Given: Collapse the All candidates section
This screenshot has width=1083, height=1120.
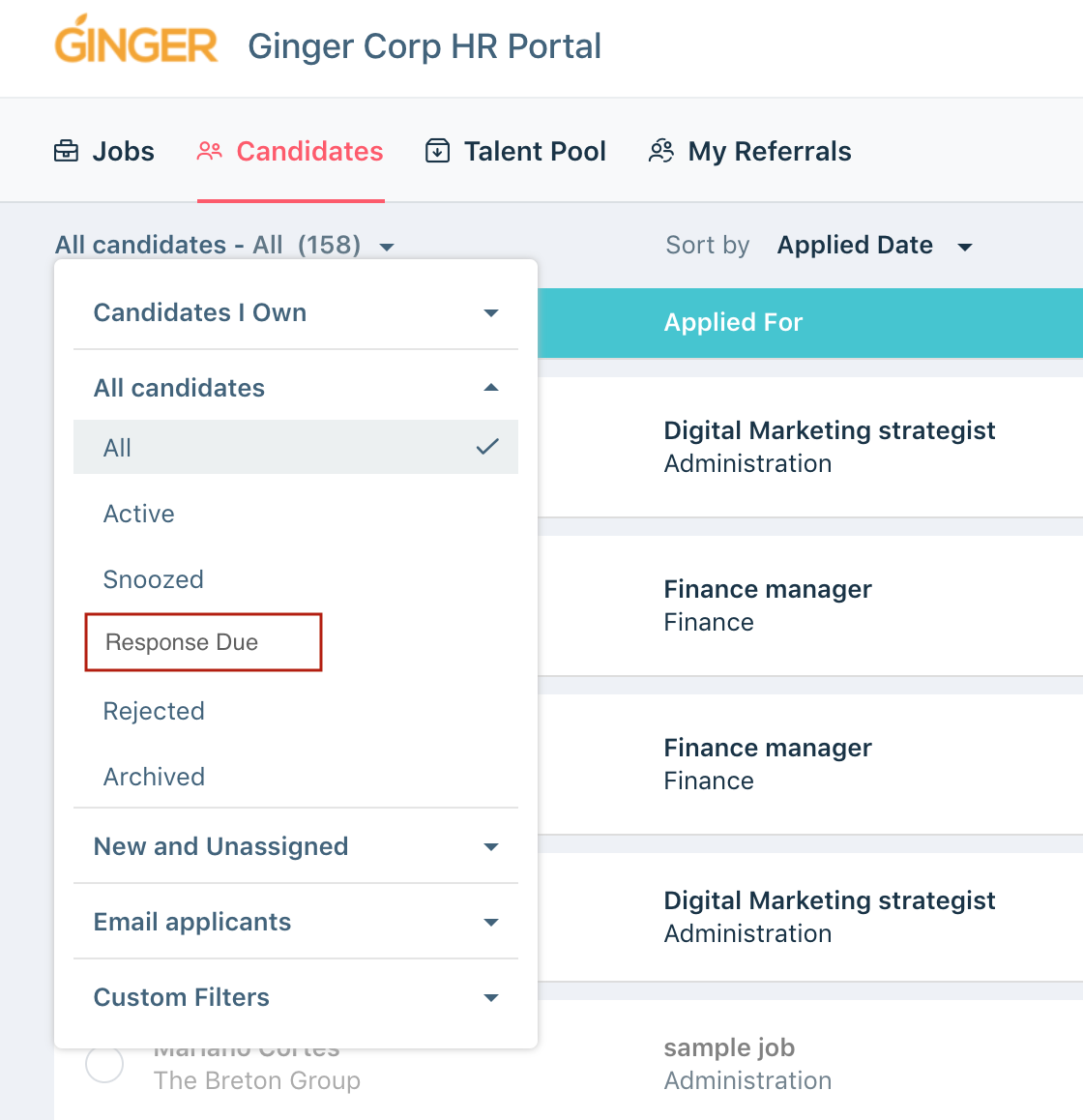Looking at the screenshot, I should 296,388.
